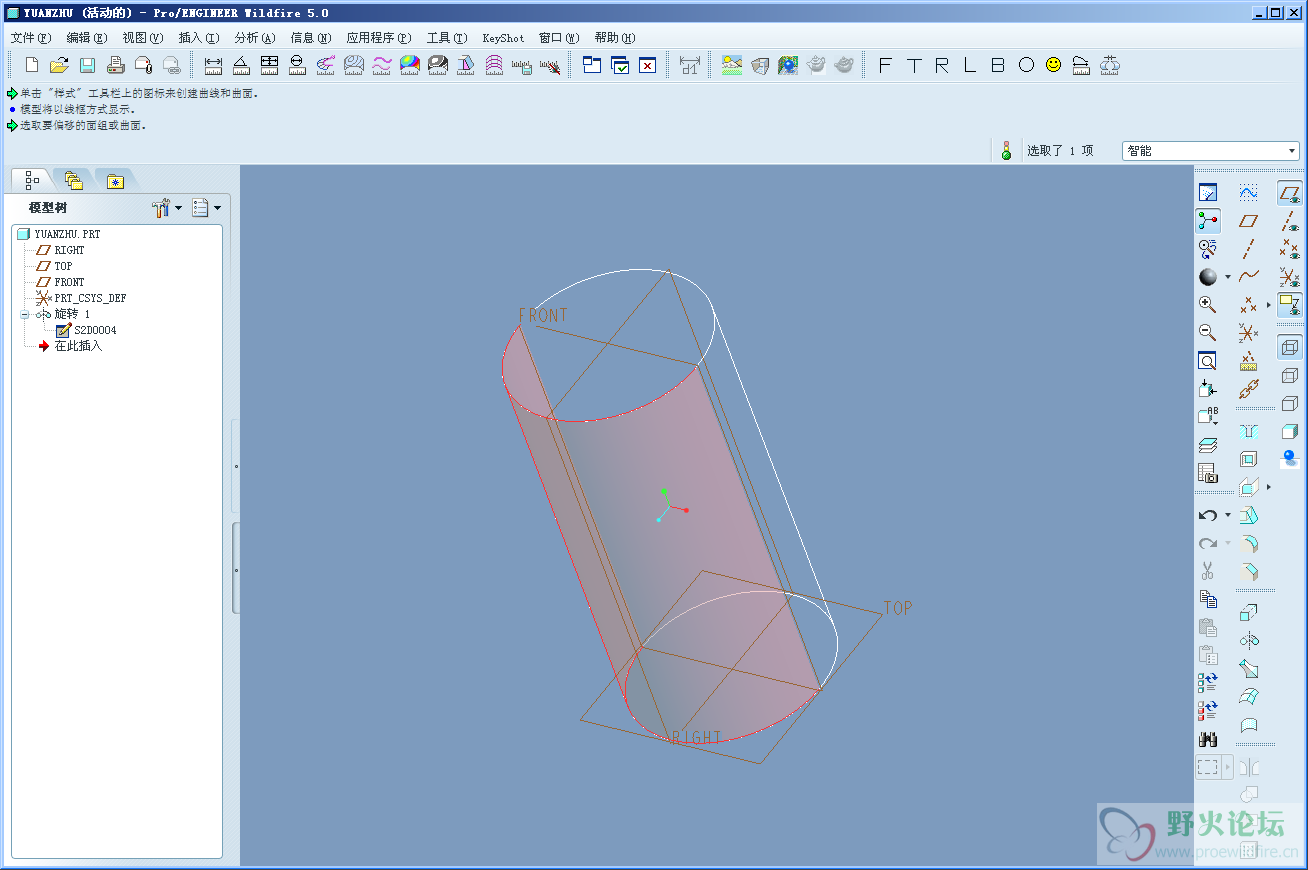Switch to the model tree tab

tap(32, 180)
